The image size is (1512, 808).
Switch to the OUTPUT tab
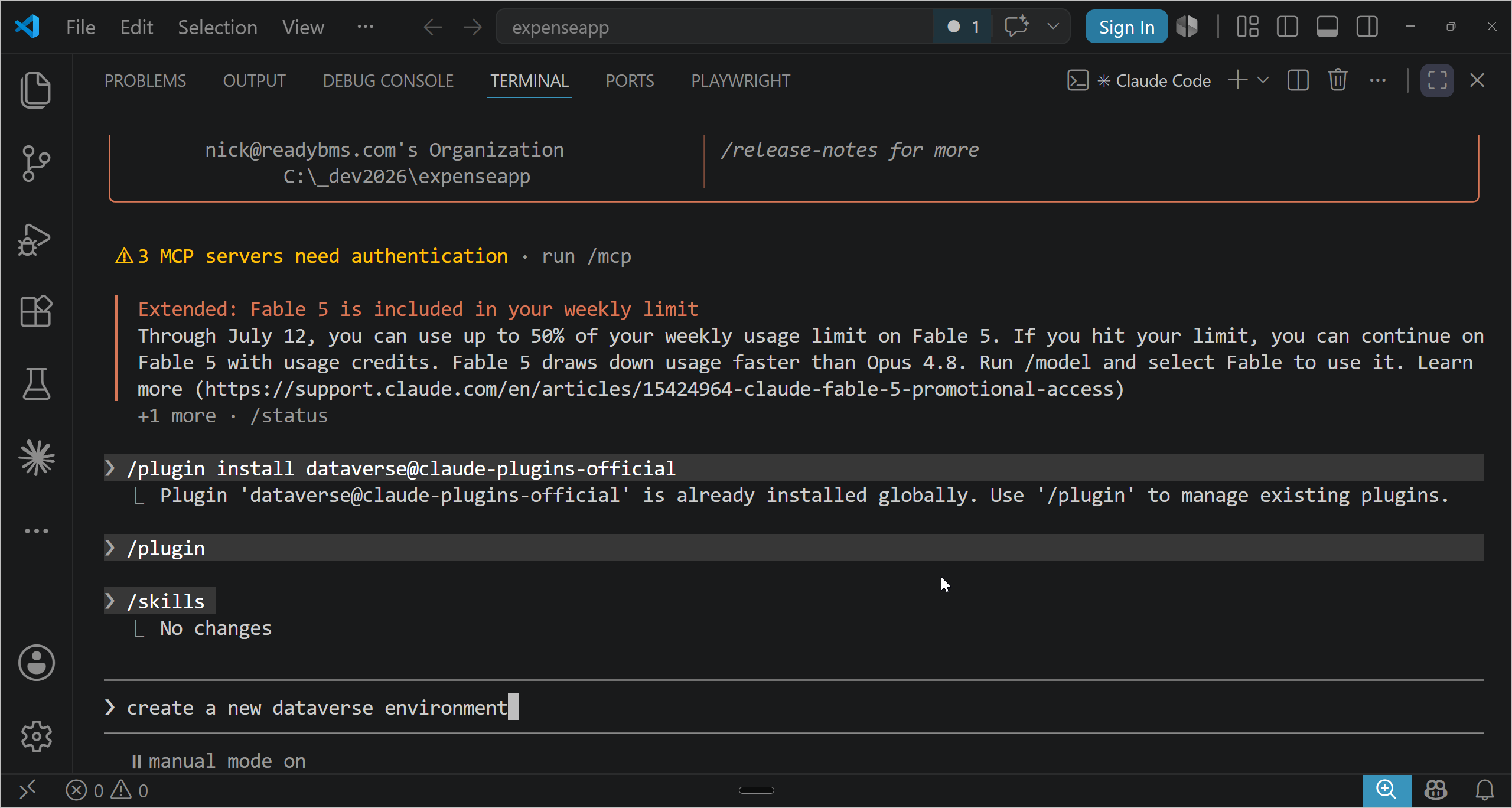point(254,81)
